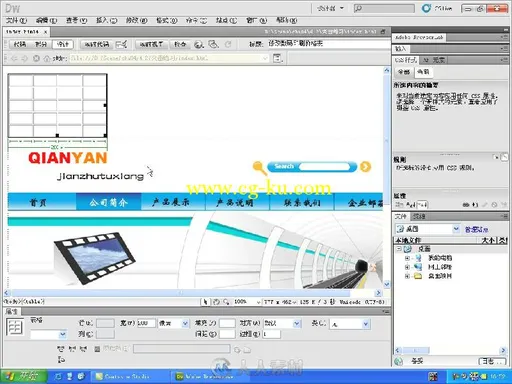The height and width of the screenshot is (384, 512).
Task: Close the open document tab
Action: coord(45,32)
